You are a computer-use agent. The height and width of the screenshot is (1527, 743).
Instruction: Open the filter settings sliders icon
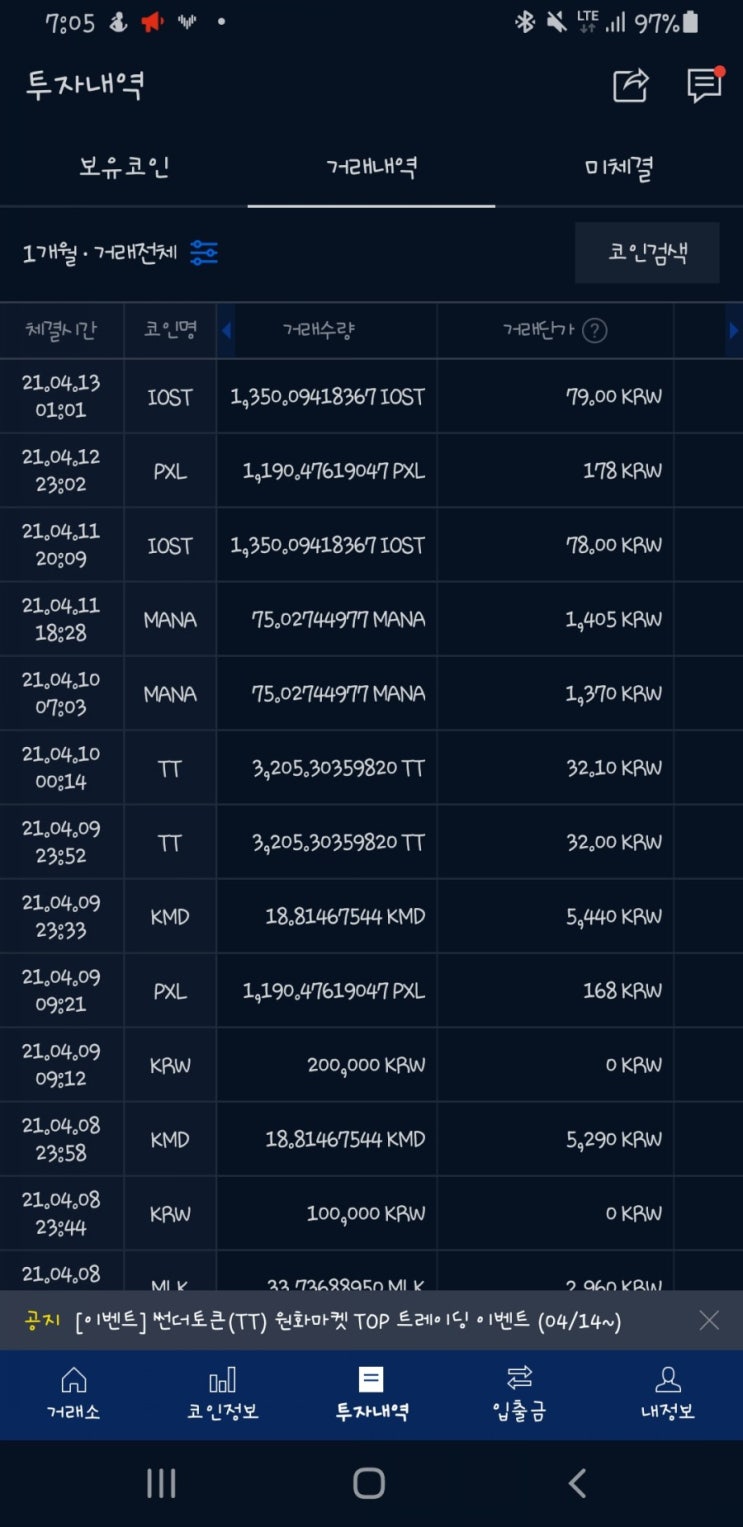click(204, 253)
